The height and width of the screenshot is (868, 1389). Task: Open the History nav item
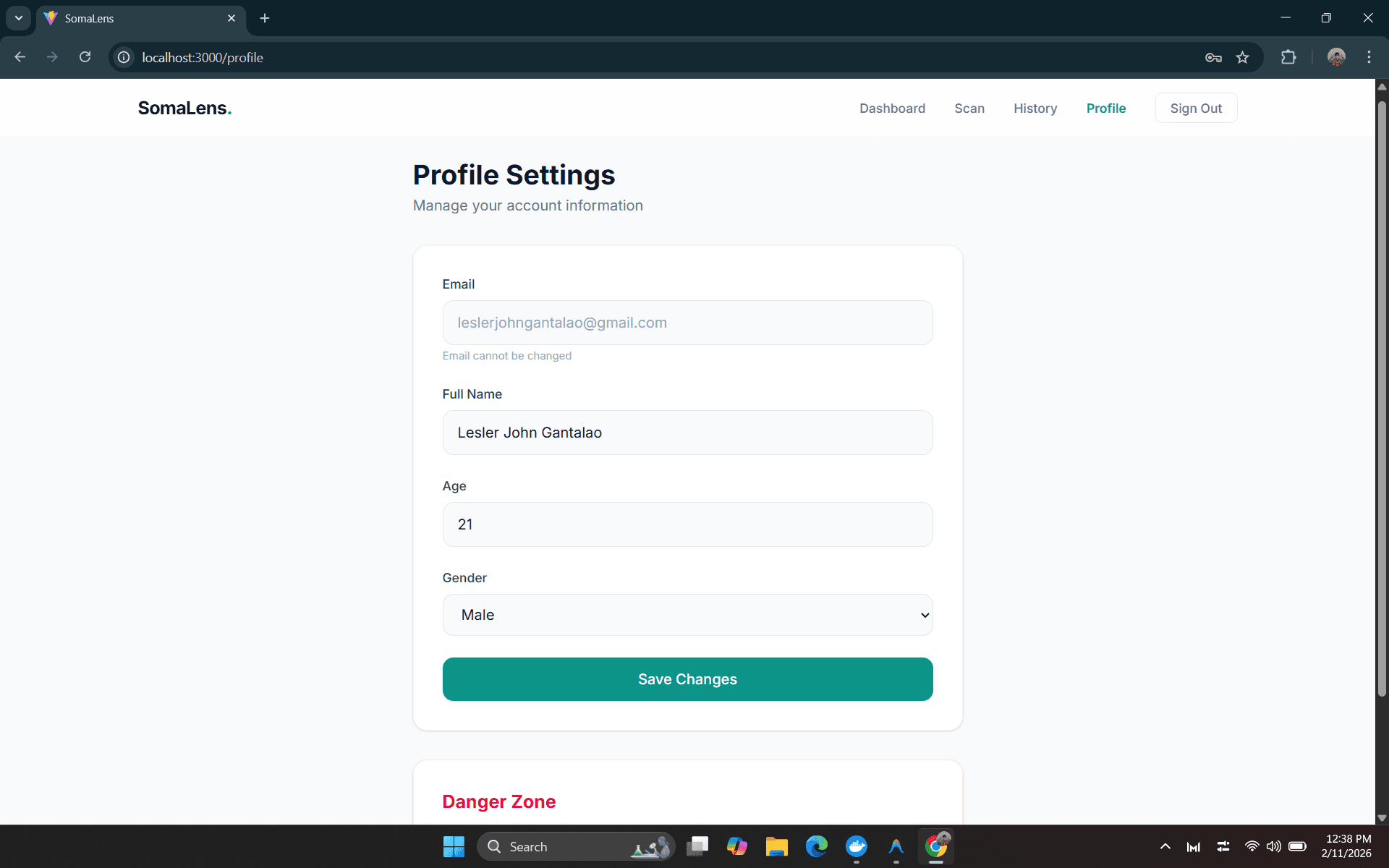pyautogui.click(x=1035, y=109)
